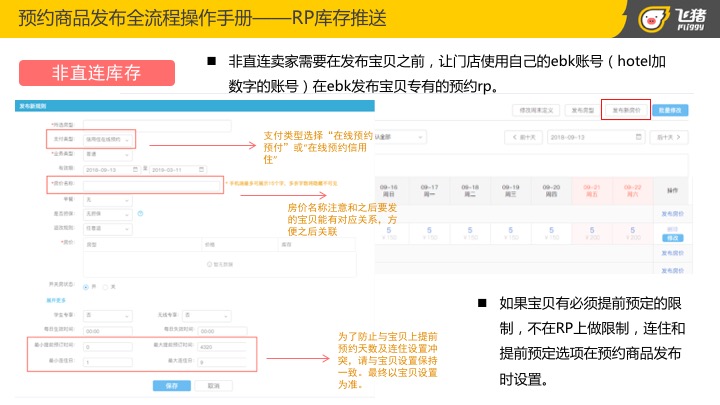Click the red 非直连库存 label button
720x405 pixels.
click(97, 73)
